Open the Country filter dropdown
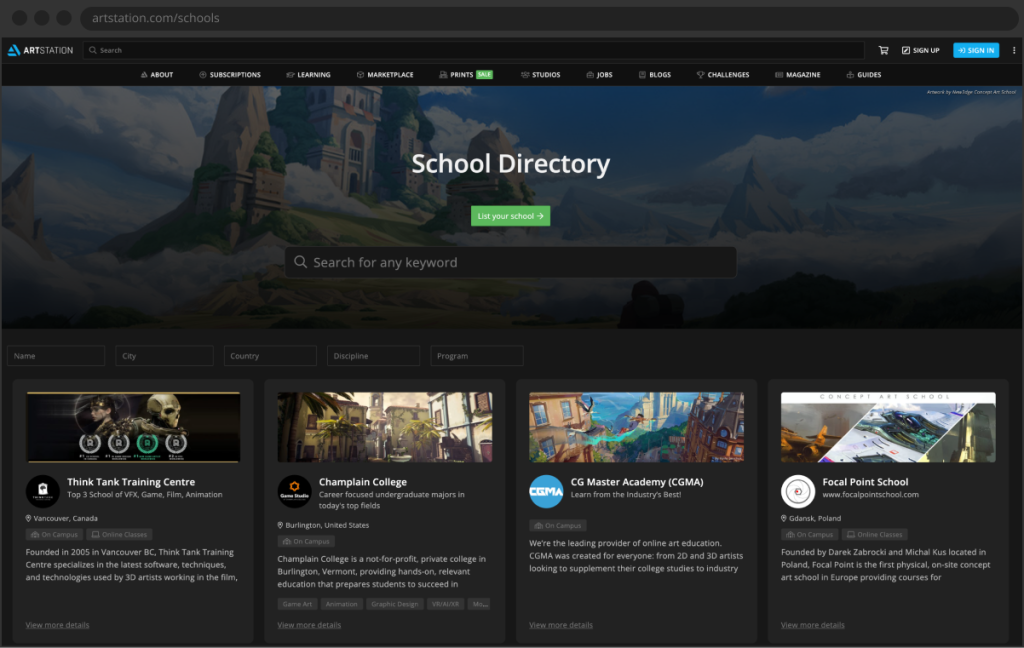 pyautogui.click(x=270, y=356)
